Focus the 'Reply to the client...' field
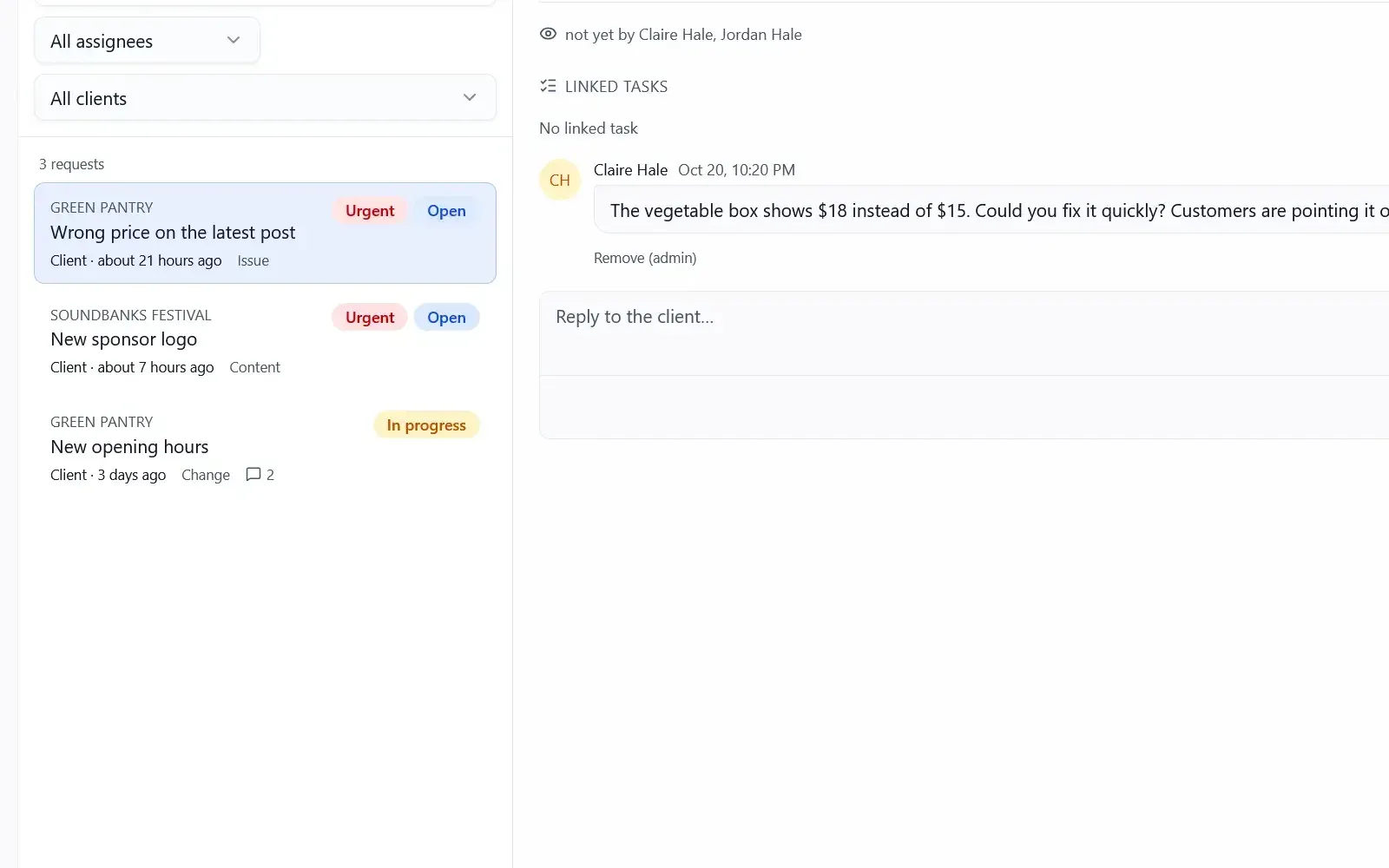Viewport: 1389px width, 868px height. coord(964,334)
